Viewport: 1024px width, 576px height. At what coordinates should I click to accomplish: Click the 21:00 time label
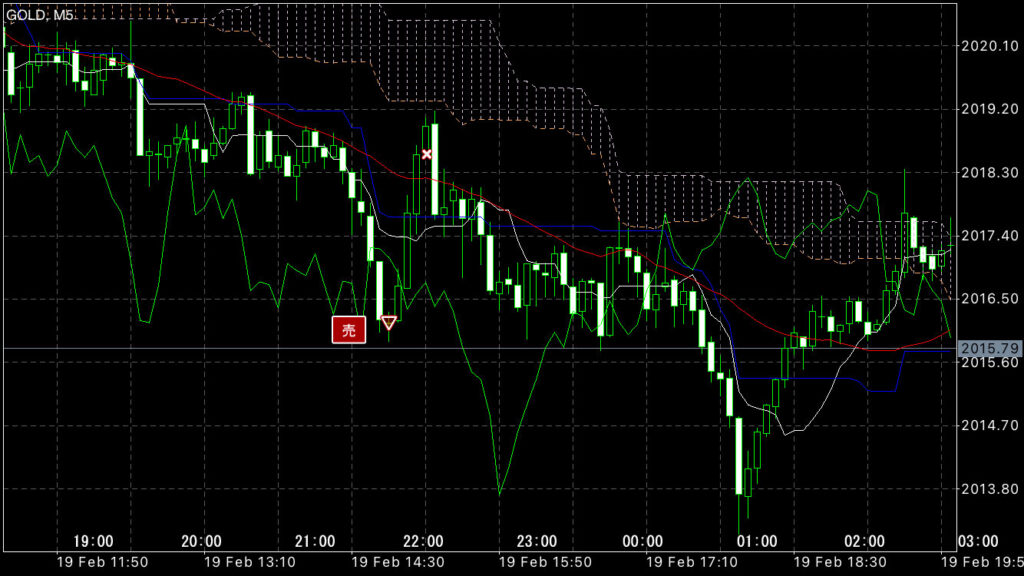315,541
